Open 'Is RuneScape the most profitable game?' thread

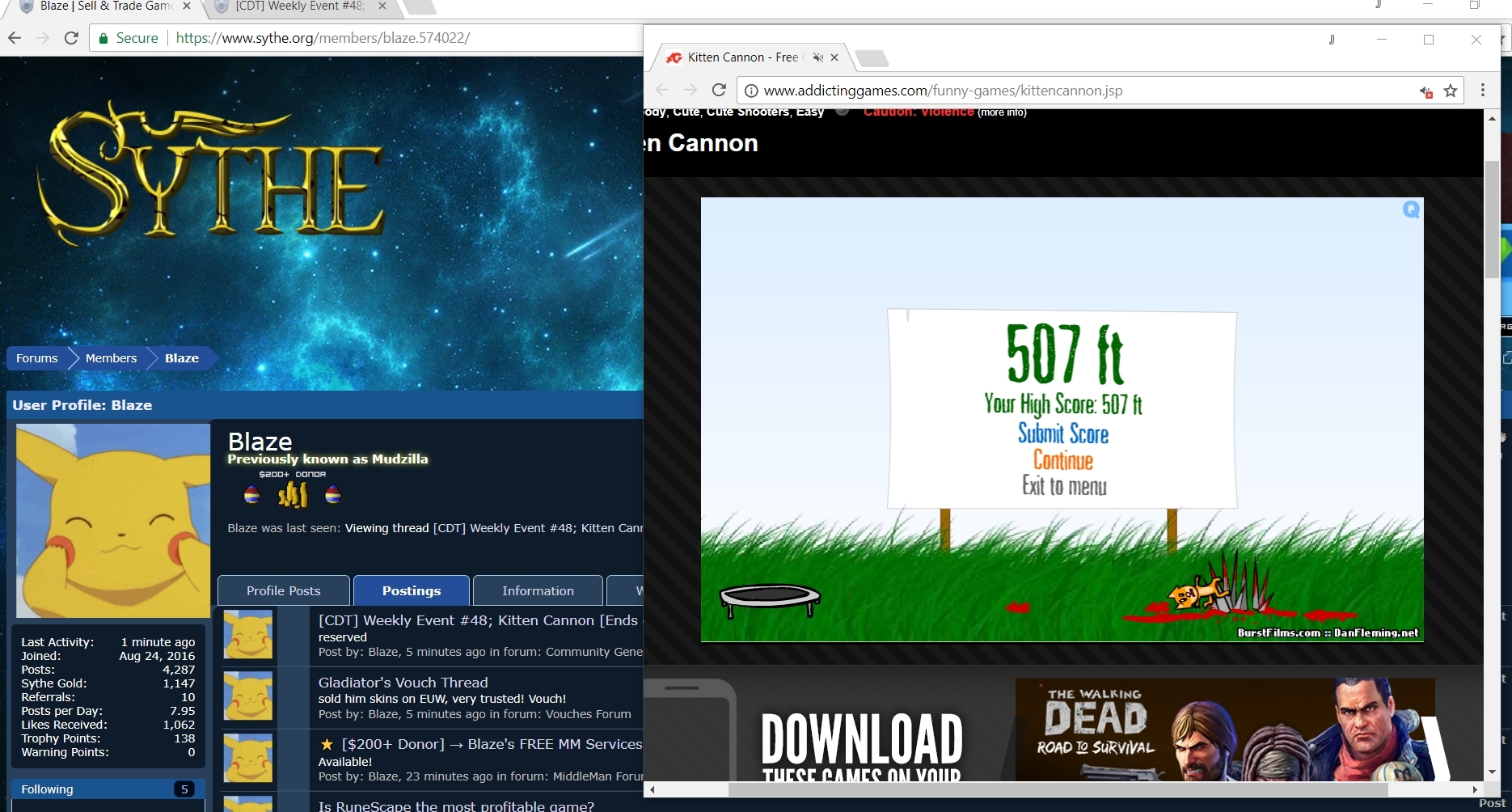click(456, 806)
